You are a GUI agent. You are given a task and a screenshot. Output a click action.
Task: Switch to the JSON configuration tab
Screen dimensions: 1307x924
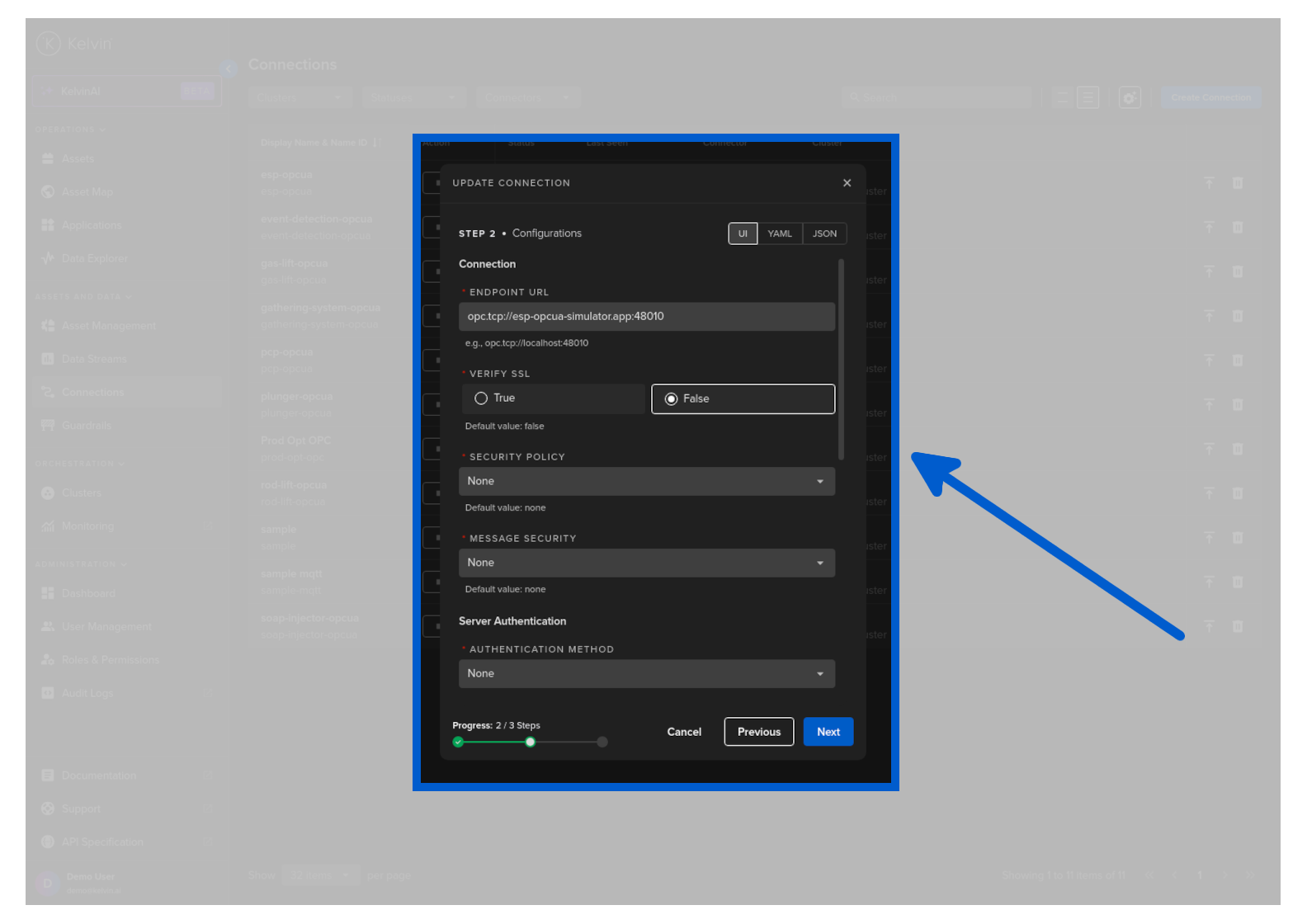(x=824, y=233)
